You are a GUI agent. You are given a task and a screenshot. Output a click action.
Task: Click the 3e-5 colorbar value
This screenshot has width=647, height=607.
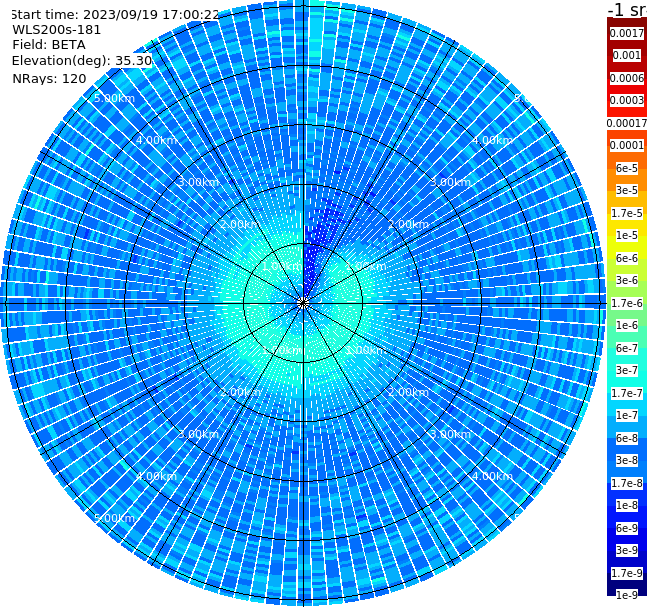coord(627,190)
